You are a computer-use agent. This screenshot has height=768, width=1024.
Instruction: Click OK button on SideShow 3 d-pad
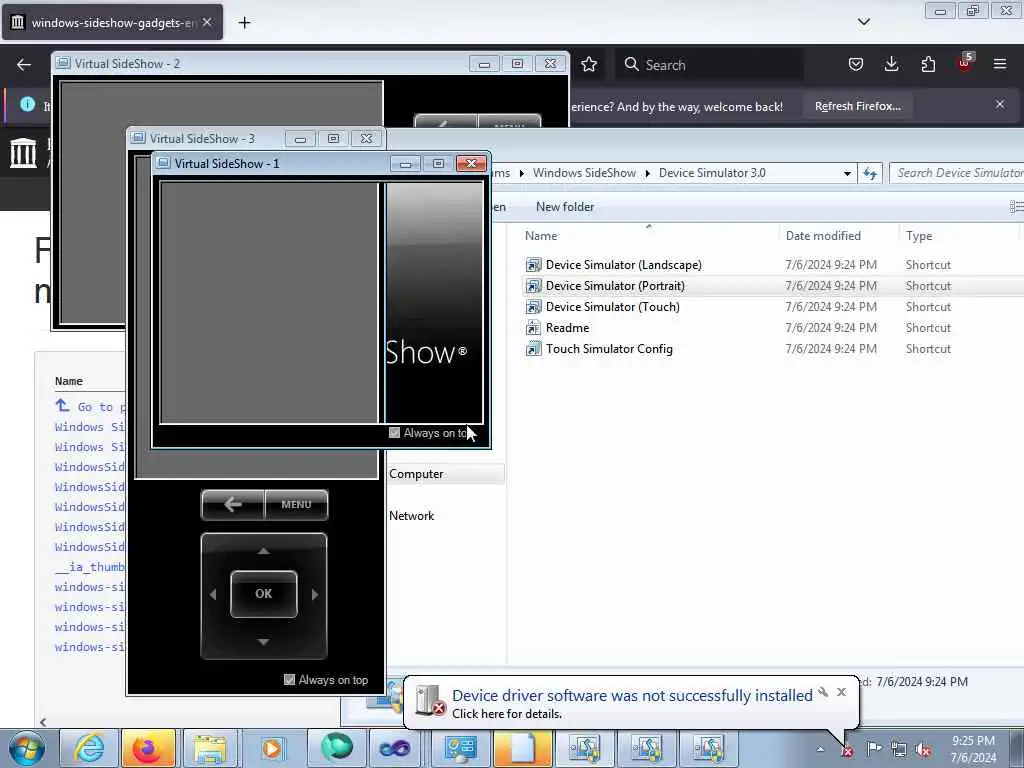[x=264, y=594]
